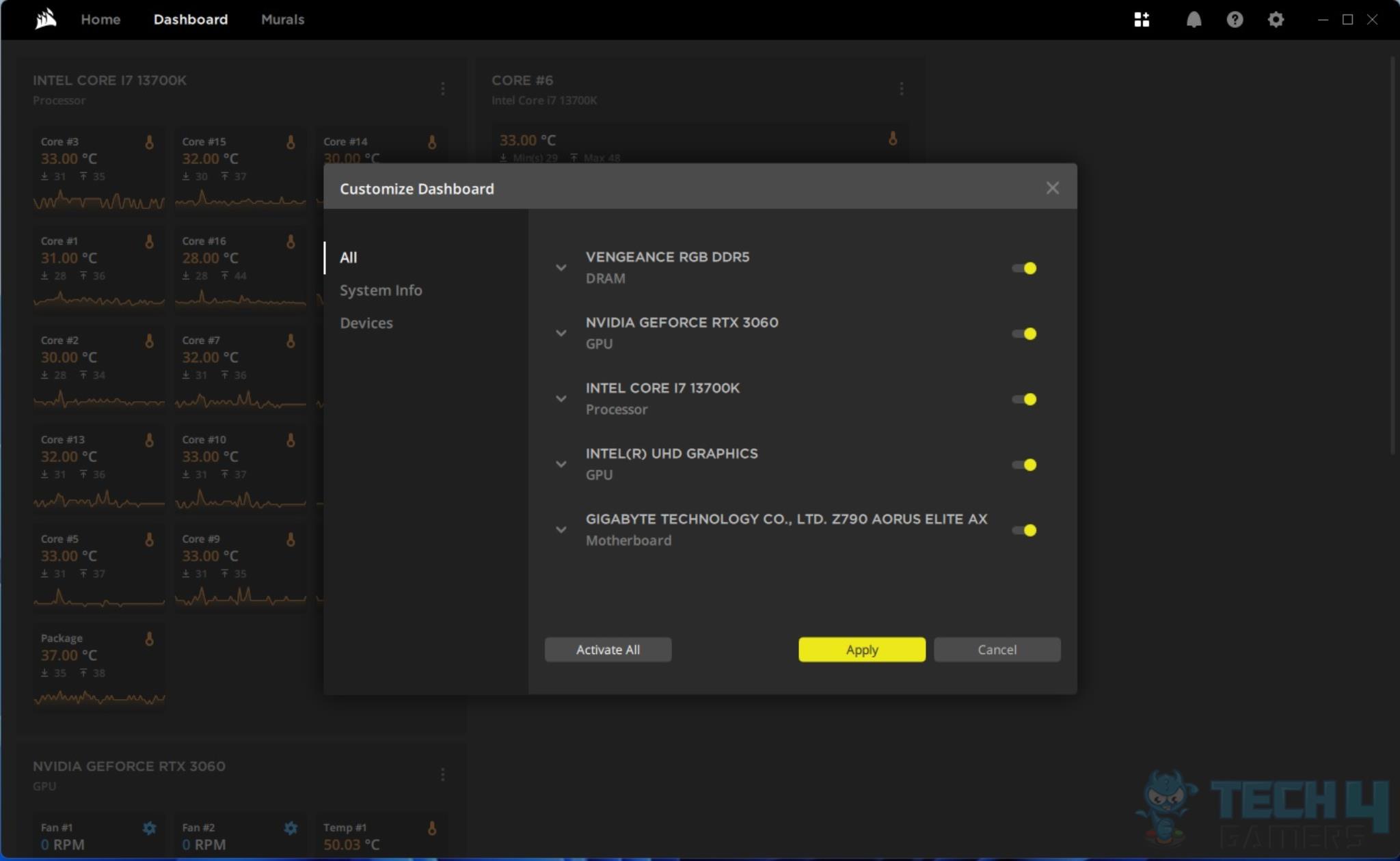Click three-dot menu of Core #6 panel
This screenshot has width=1400, height=861.
pos(902,89)
